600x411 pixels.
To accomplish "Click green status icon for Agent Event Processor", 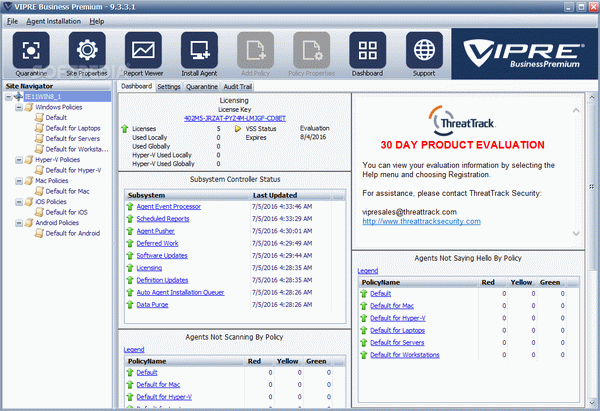I will 130,207.
